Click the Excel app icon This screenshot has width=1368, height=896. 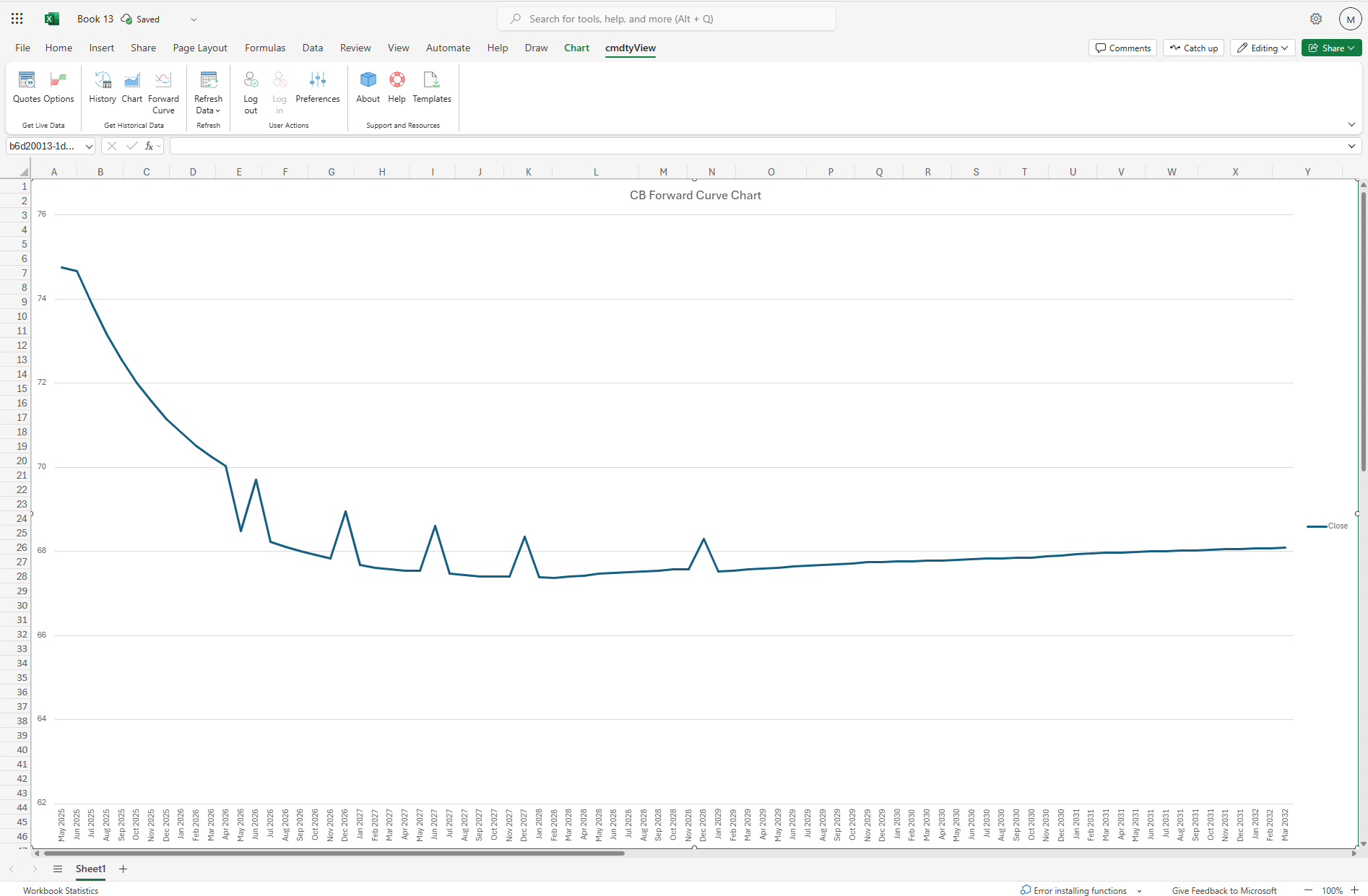(52, 19)
